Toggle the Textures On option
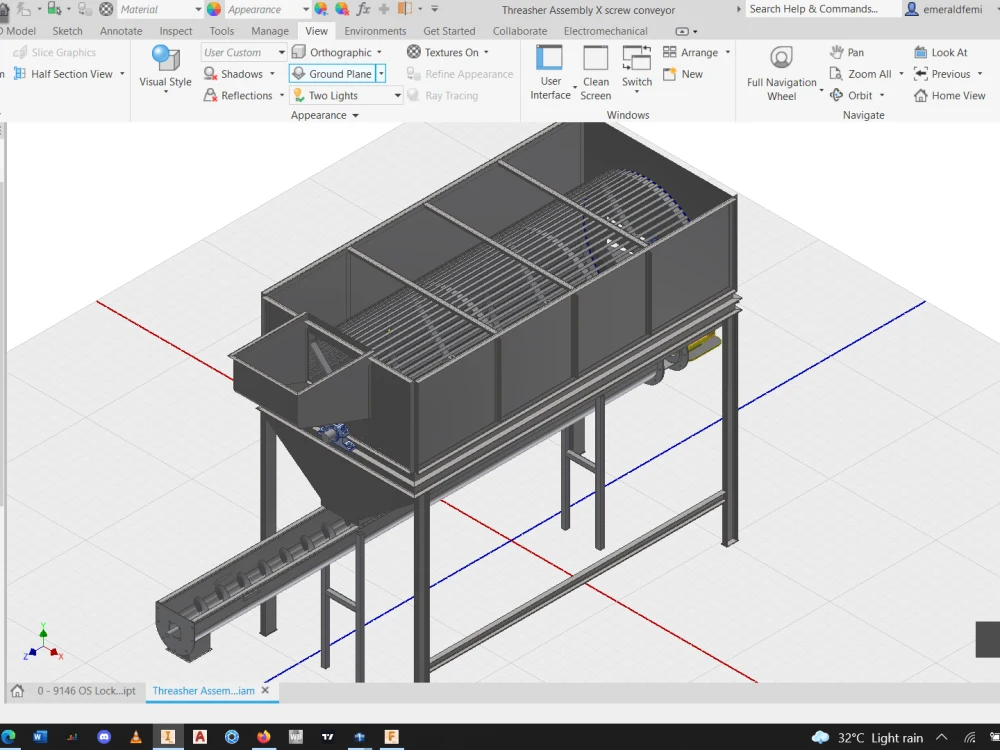1000x750 pixels. tap(448, 52)
